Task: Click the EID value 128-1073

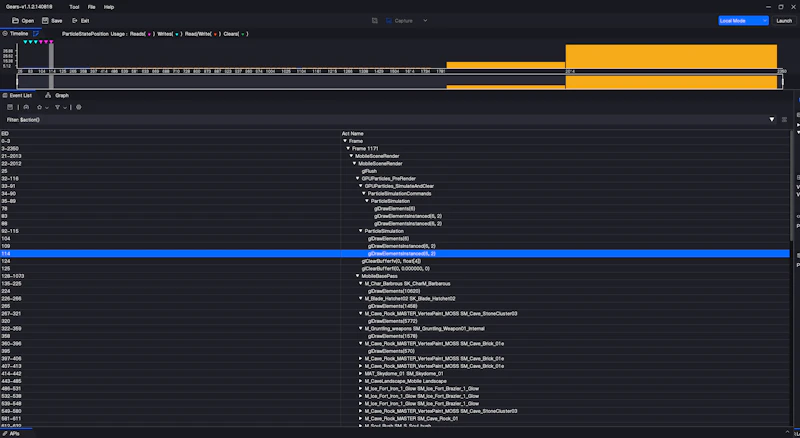Action: [x=13, y=276]
